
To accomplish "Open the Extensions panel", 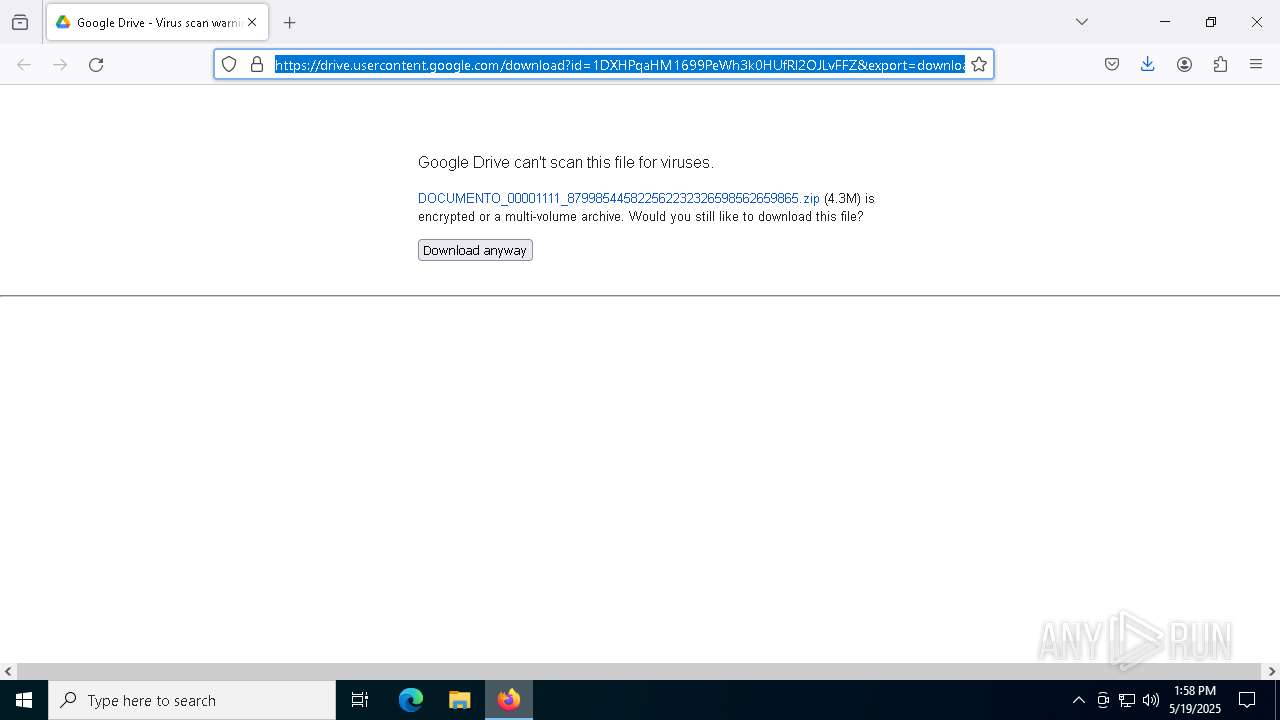I will coord(1220,64).
